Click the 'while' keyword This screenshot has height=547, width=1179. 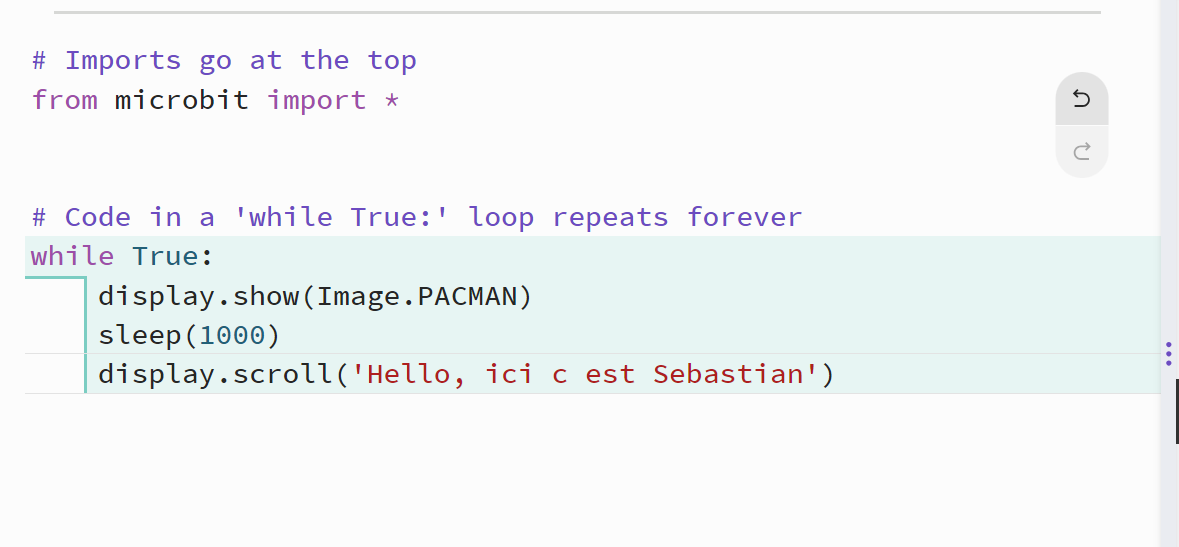[x=72, y=257]
